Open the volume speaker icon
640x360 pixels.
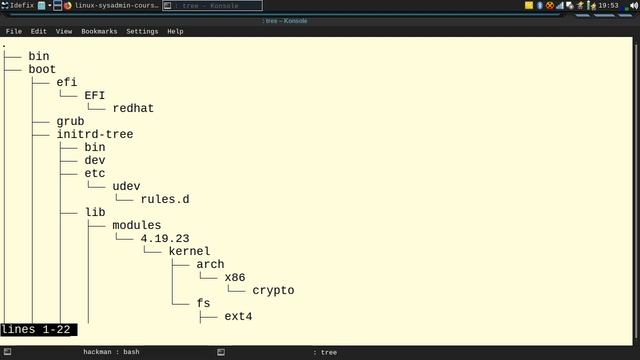click(634, 6)
